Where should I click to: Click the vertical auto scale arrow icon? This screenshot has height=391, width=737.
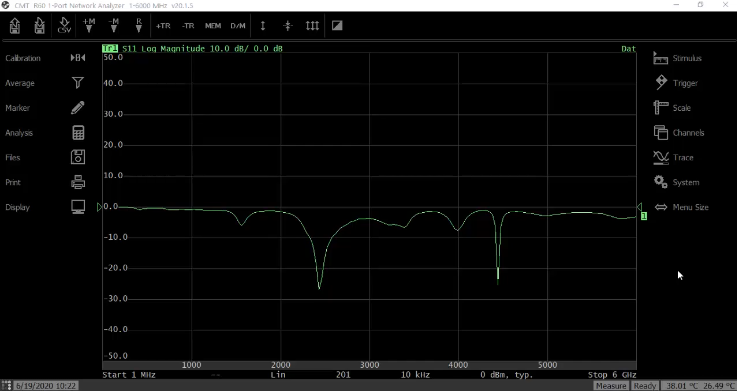point(263,26)
